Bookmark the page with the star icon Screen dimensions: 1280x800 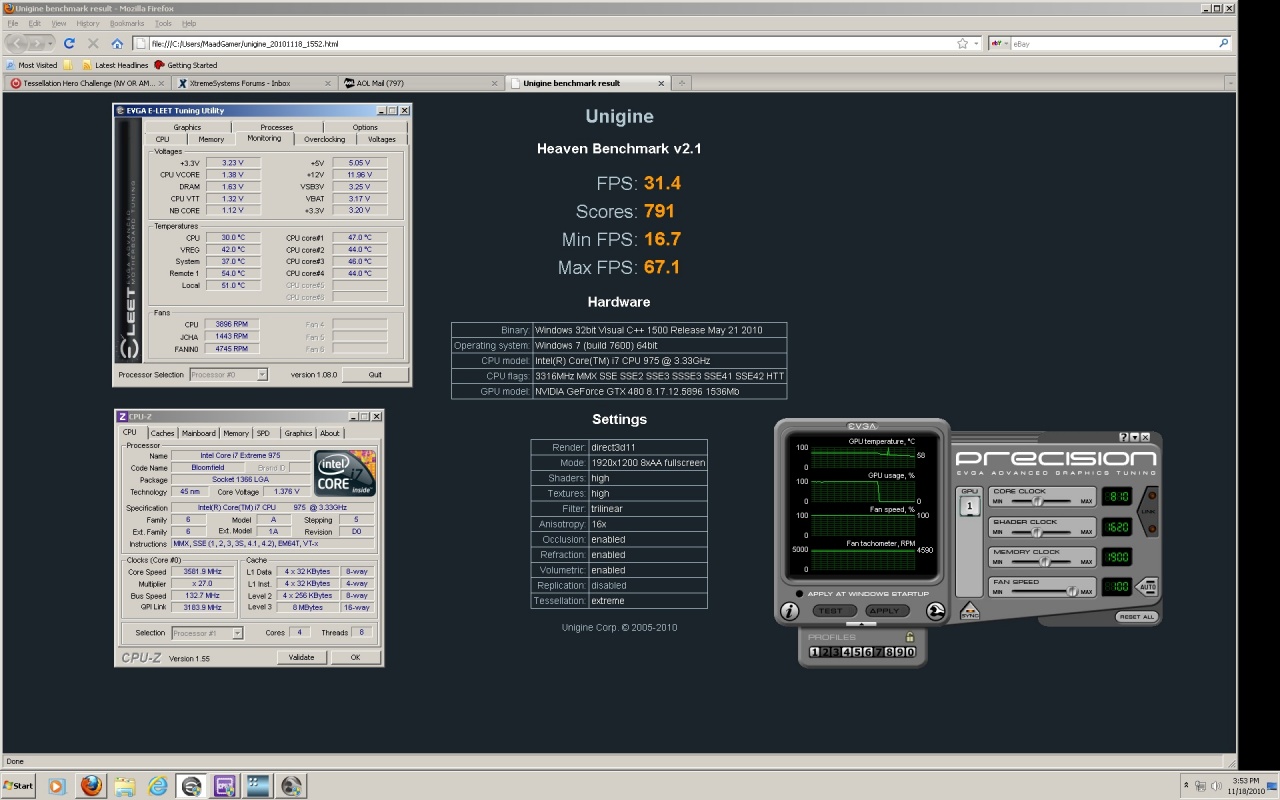coord(962,44)
